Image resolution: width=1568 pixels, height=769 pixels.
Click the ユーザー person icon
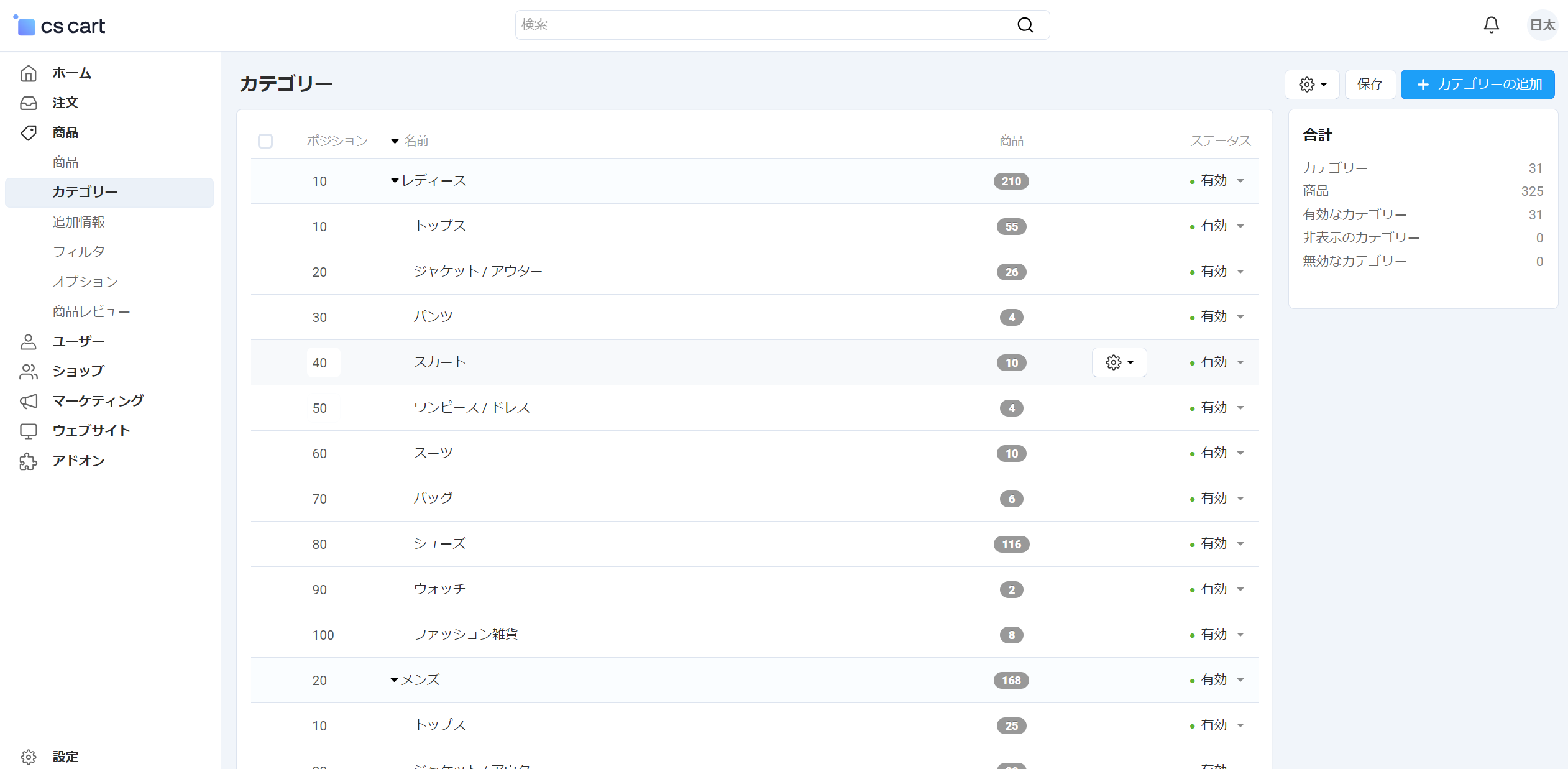point(29,341)
